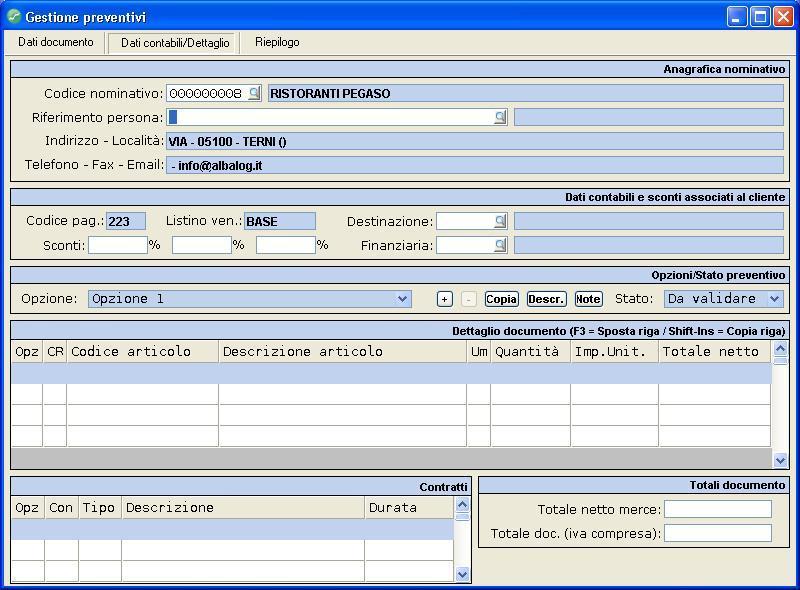This screenshot has height=590, width=800.
Task: Remove option using the minus button
Action: [x=468, y=299]
